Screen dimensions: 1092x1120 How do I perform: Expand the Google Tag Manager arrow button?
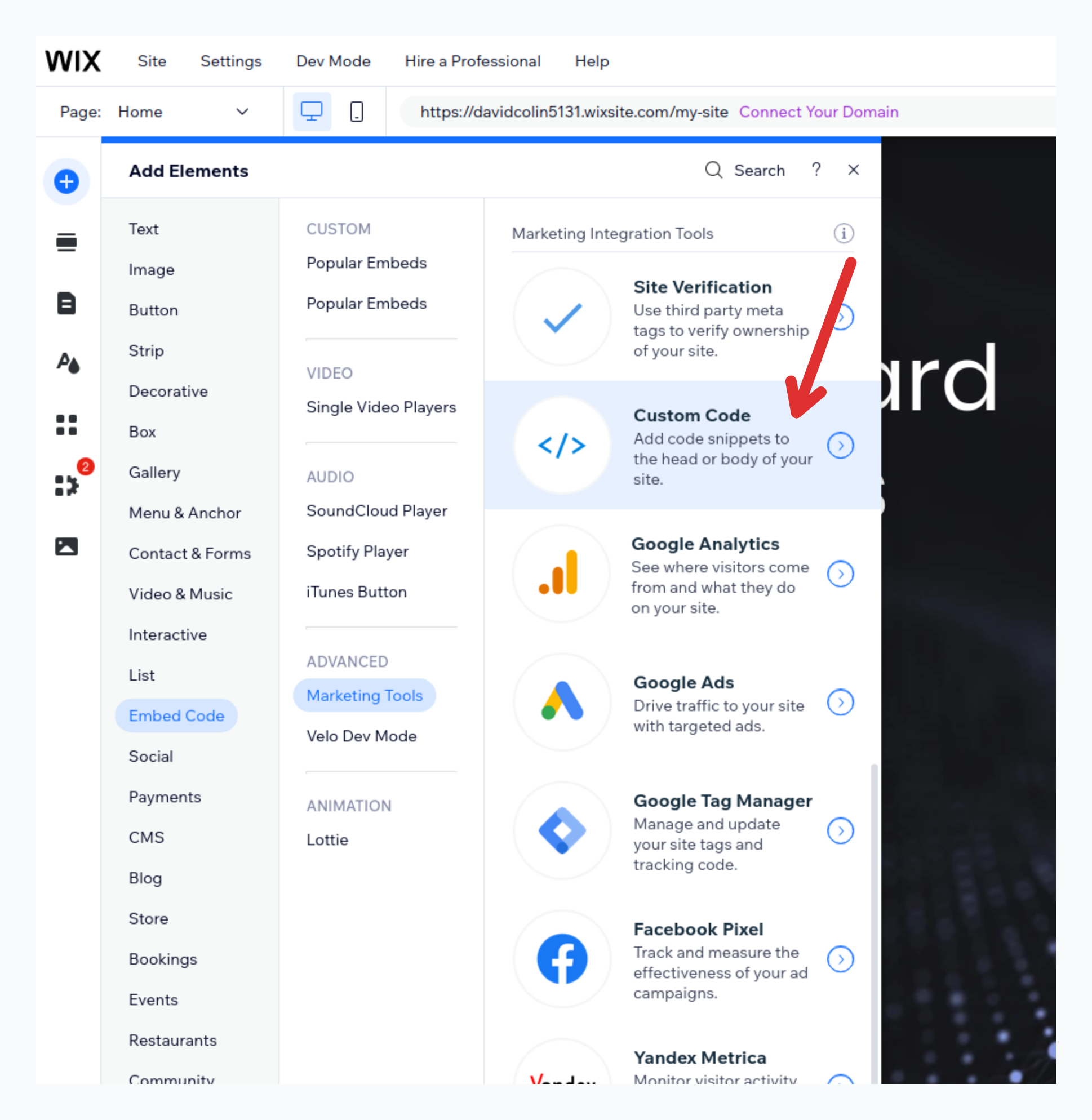(841, 830)
